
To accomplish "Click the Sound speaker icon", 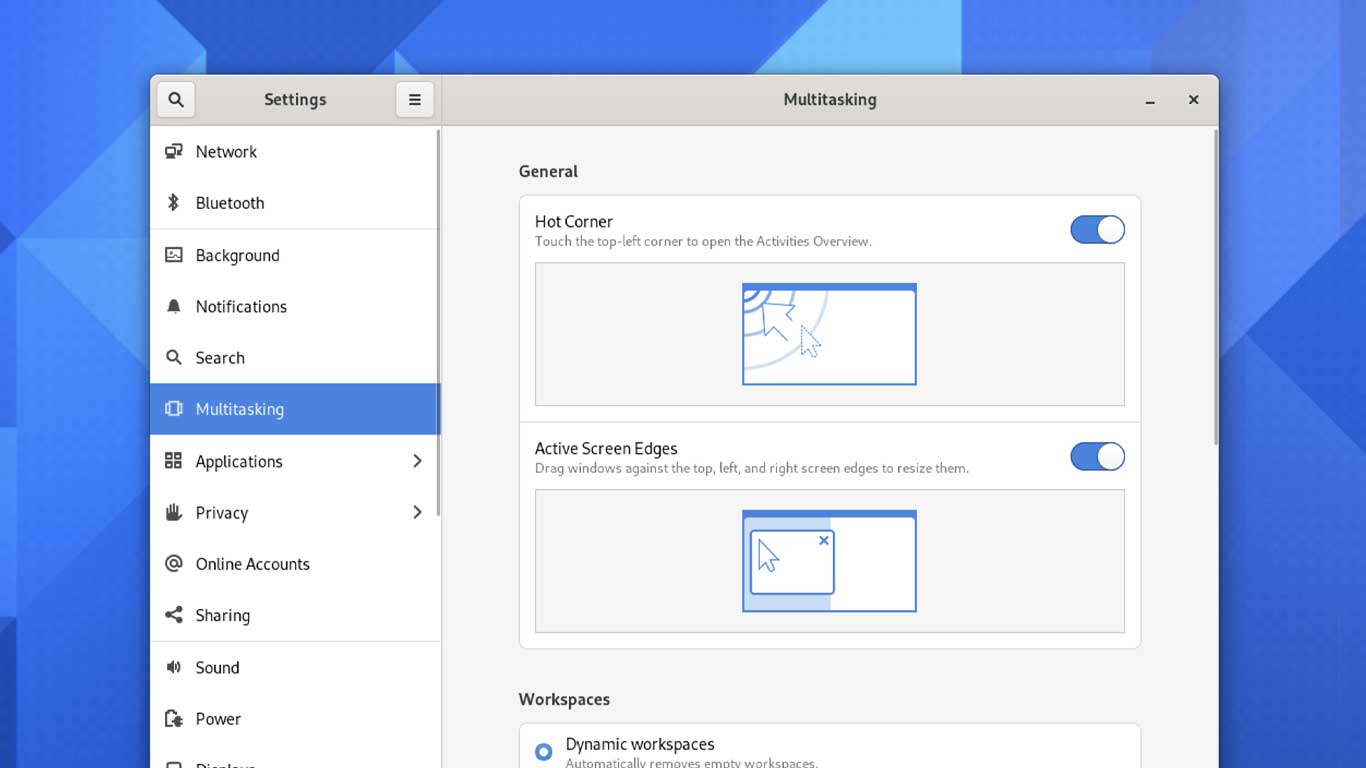I will click(174, 667).
